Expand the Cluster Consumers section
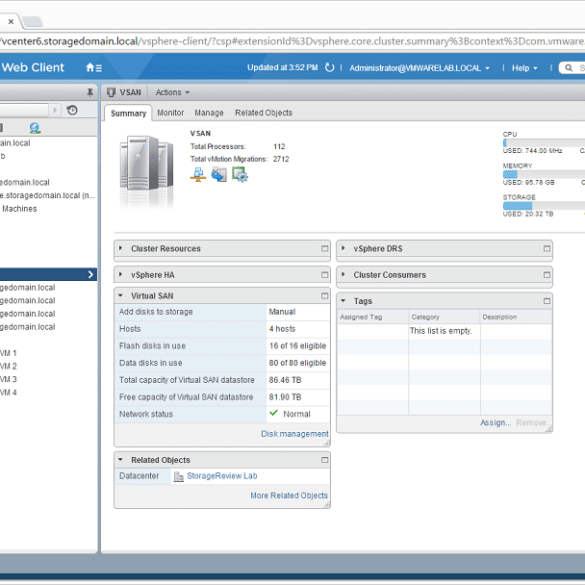Viewport: 585px width, 585px height. click(x=343, y=274)
